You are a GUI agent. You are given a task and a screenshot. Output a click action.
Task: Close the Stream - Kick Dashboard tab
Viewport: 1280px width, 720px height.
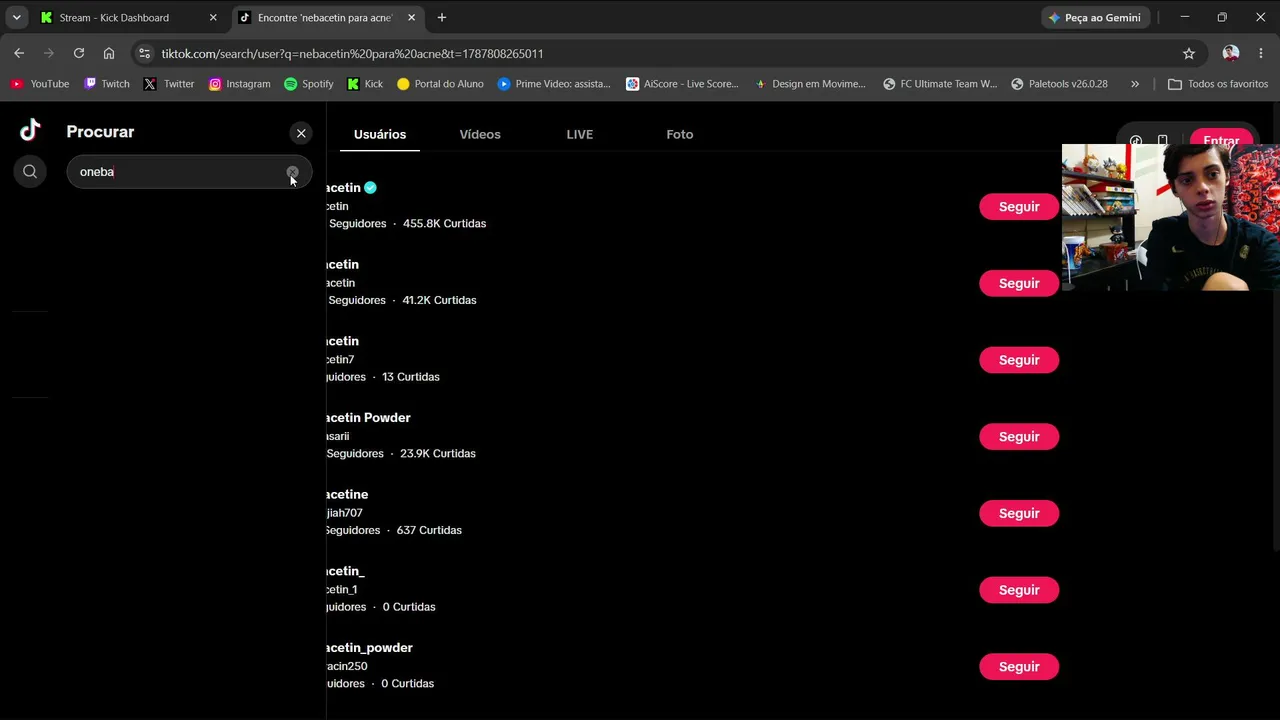(213, 18)
